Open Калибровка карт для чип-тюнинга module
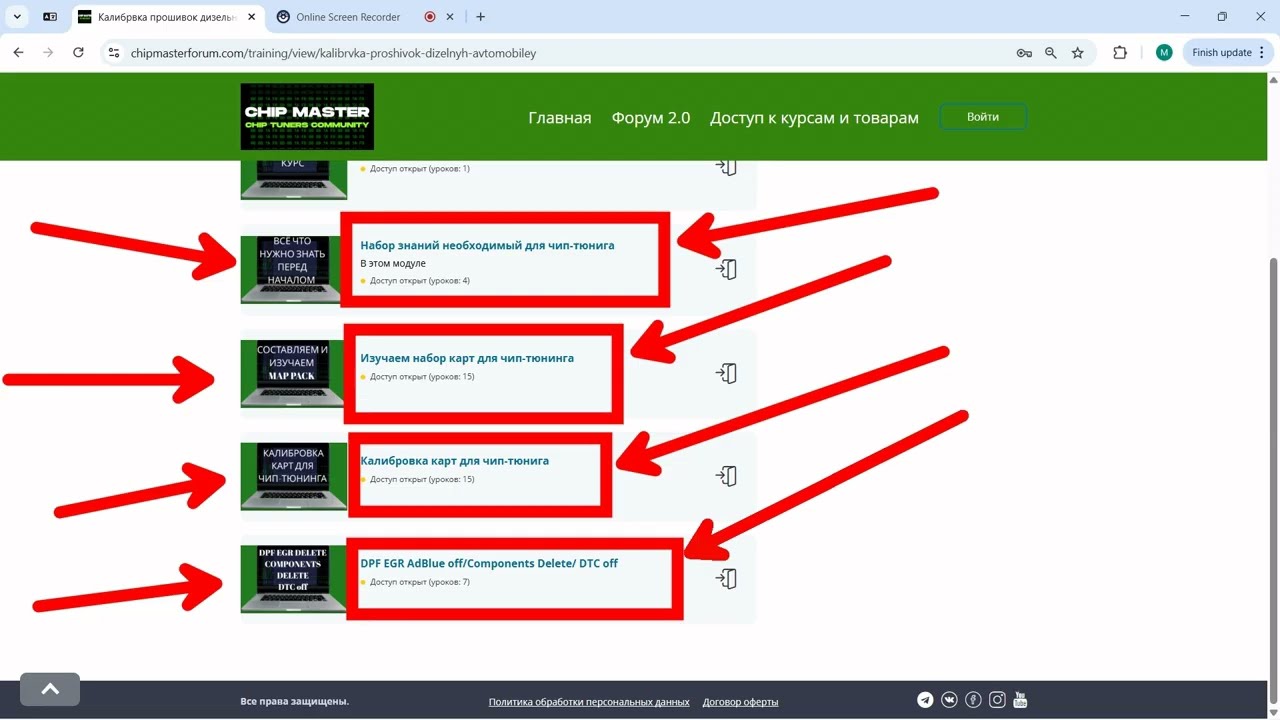 click(454, 461)
